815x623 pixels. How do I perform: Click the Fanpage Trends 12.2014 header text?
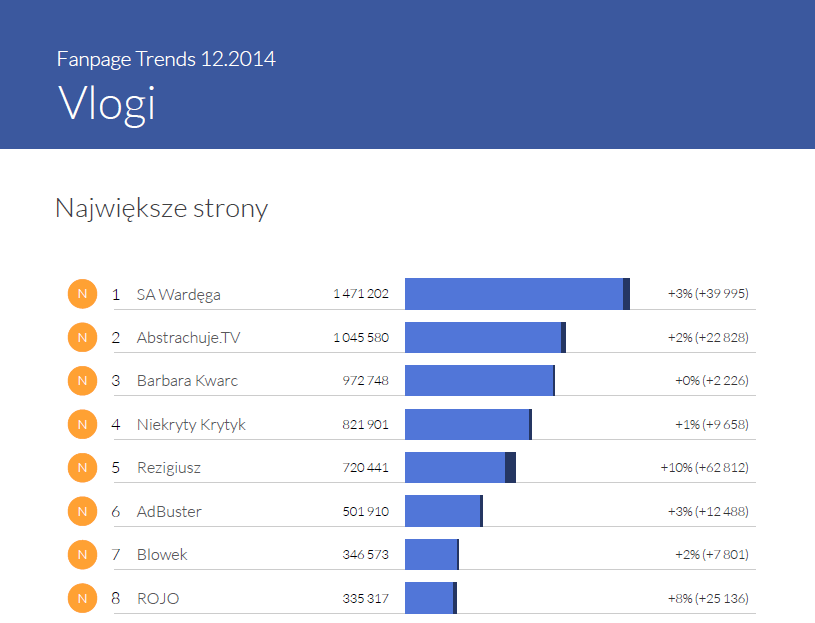click(166, 59)
